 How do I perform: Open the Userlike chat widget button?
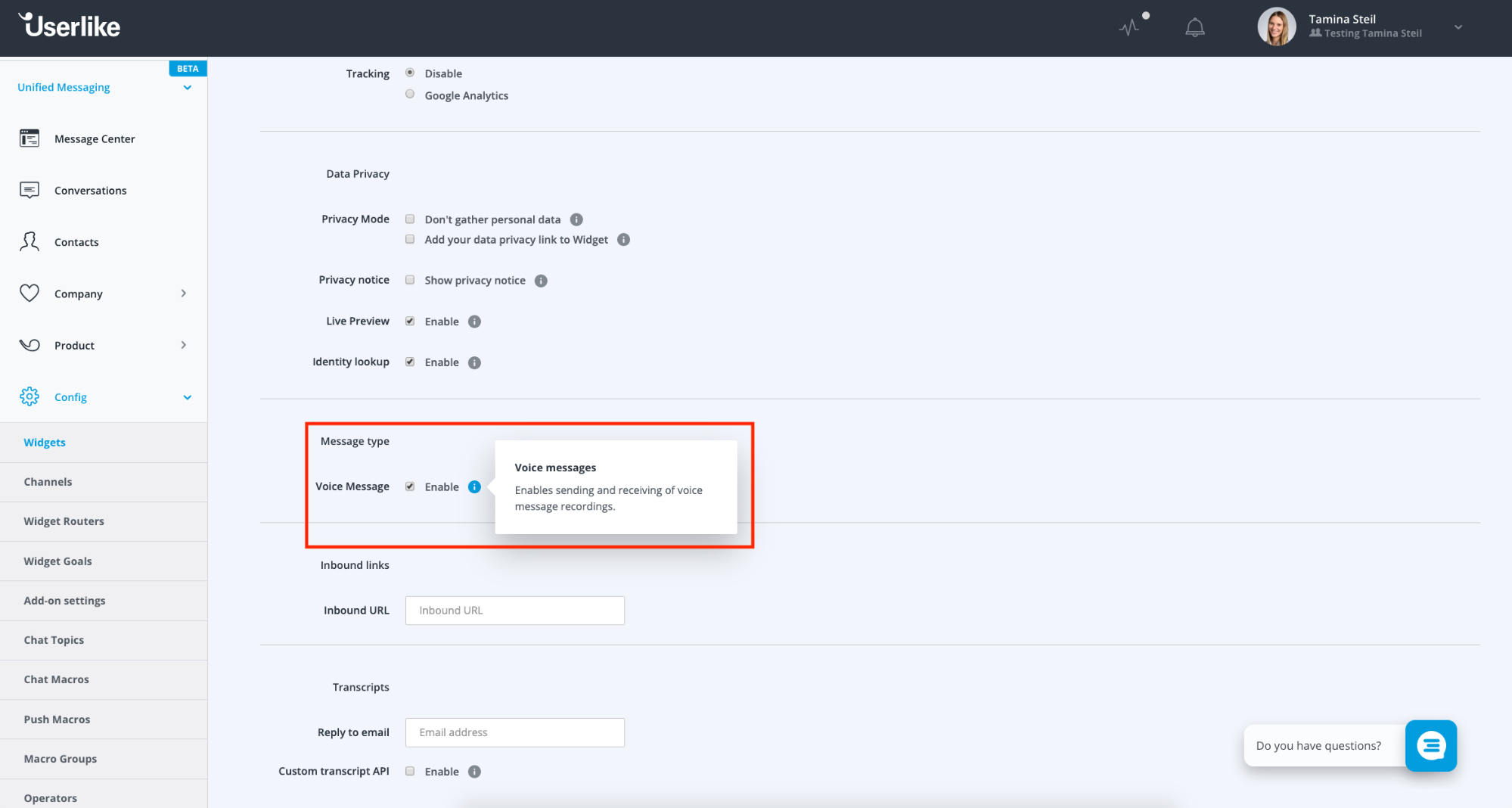(x=1431, y=745)
